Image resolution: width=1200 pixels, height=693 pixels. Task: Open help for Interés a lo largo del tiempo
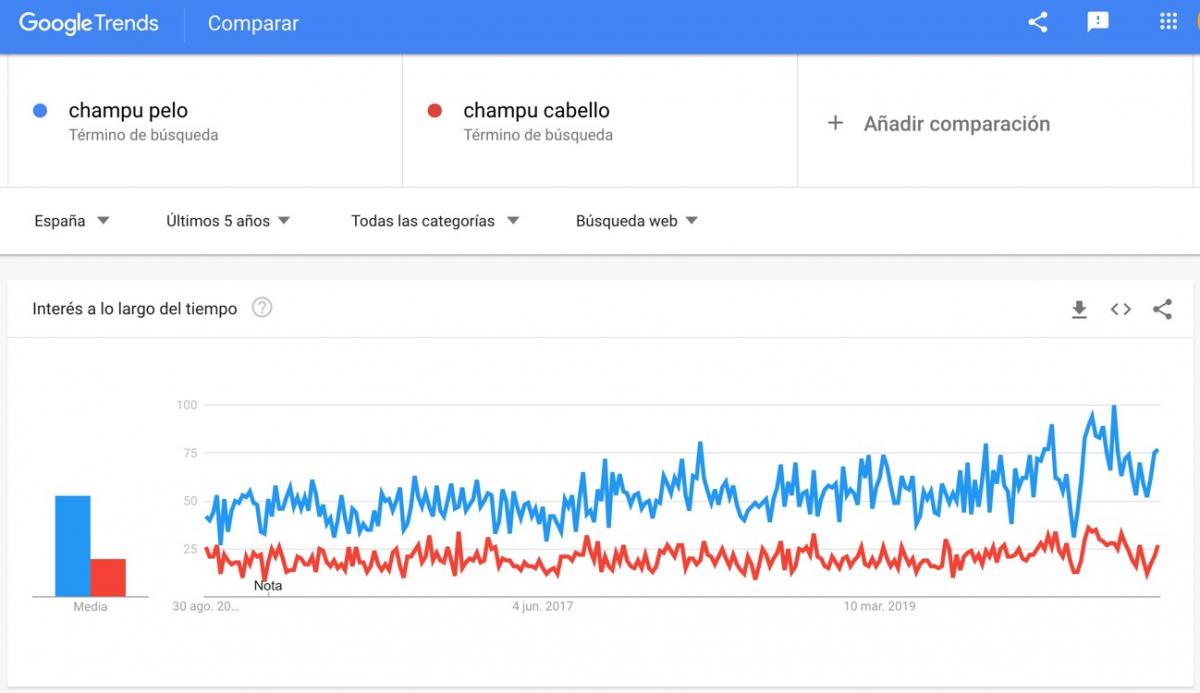coord(262,308)
